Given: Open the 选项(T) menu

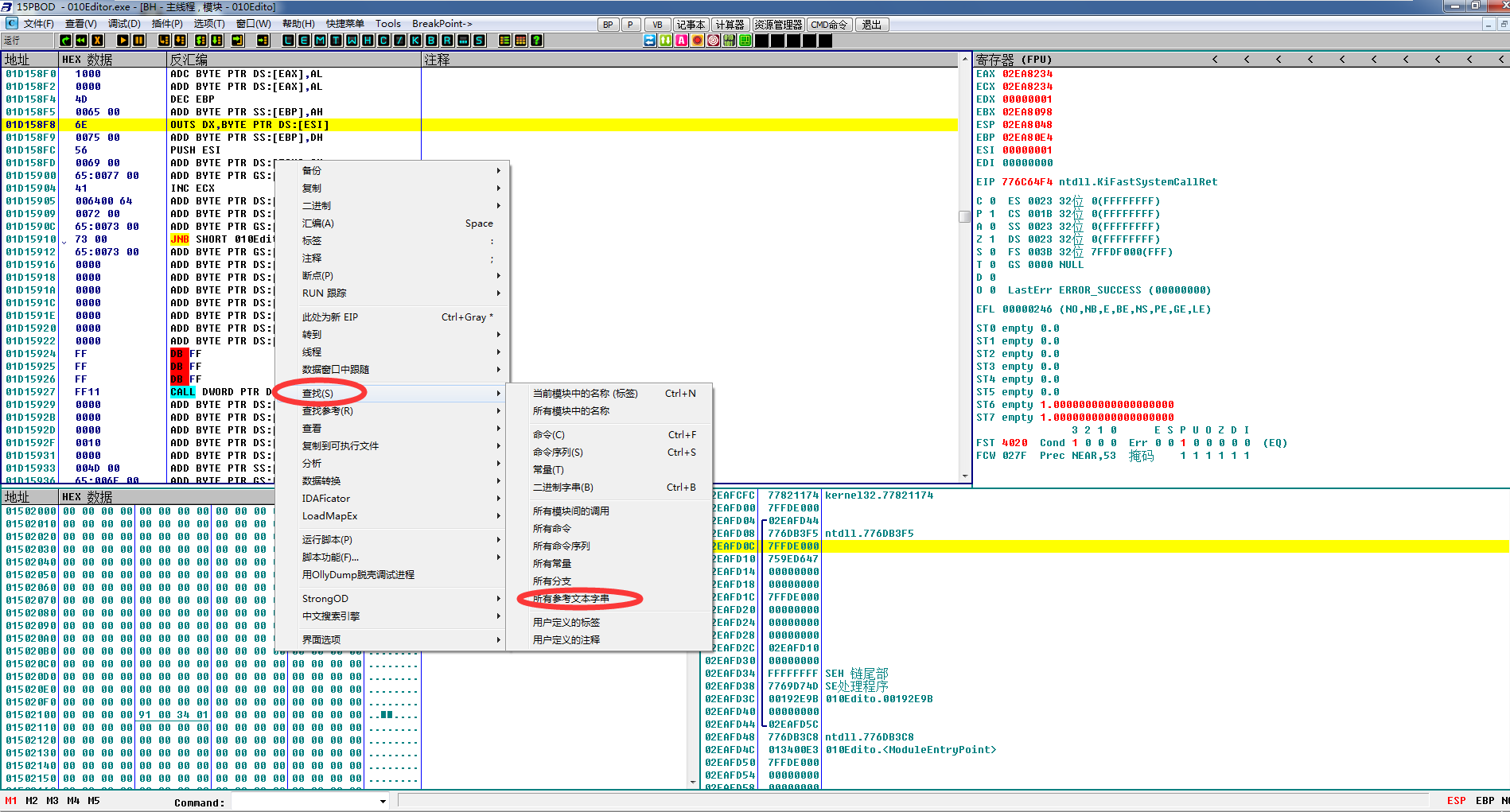Looking at the screenshot, I should 209,24.
